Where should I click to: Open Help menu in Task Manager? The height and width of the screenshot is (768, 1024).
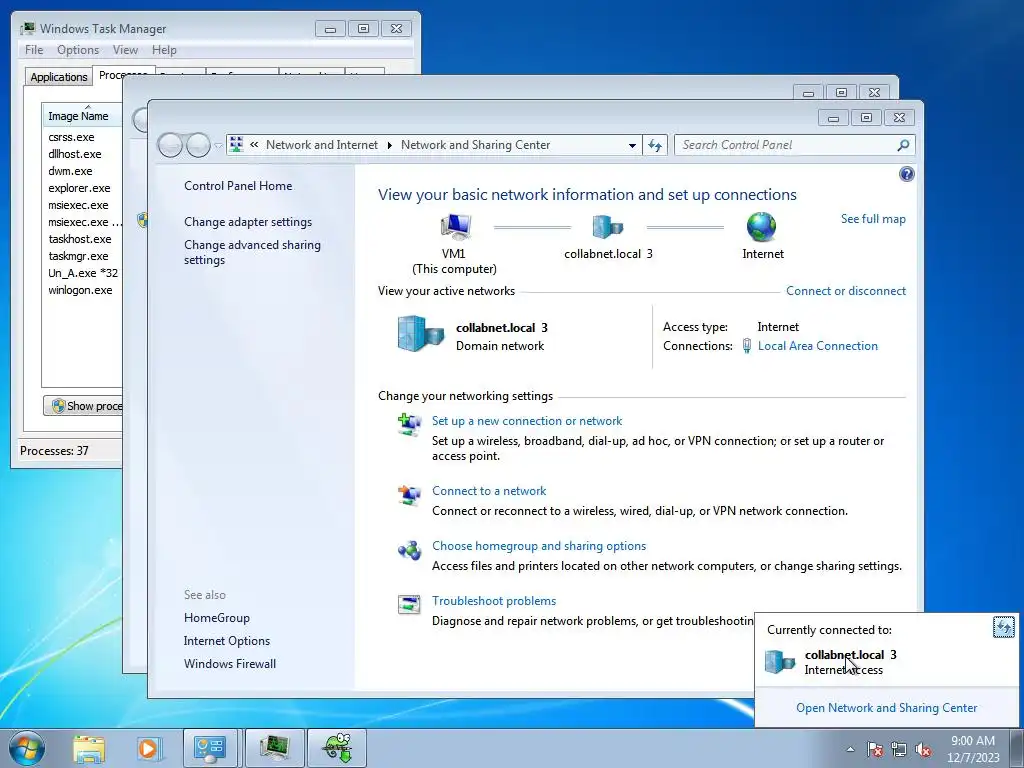click(x=164, y=50)
